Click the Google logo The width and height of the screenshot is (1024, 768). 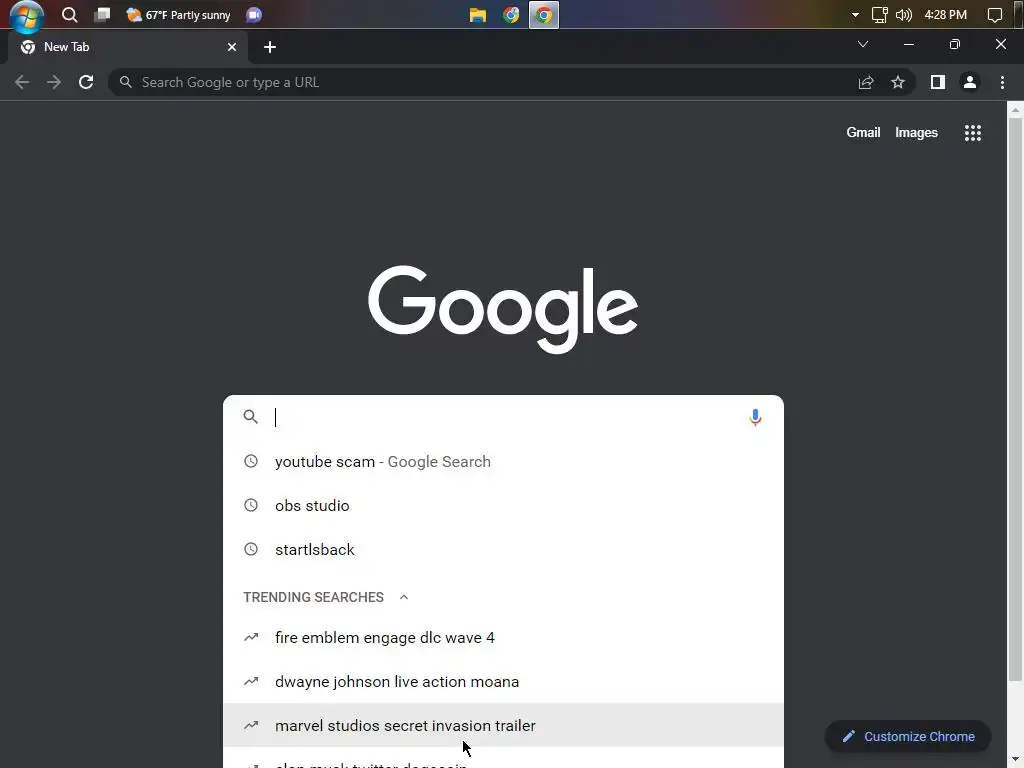[x=503, y=309]
